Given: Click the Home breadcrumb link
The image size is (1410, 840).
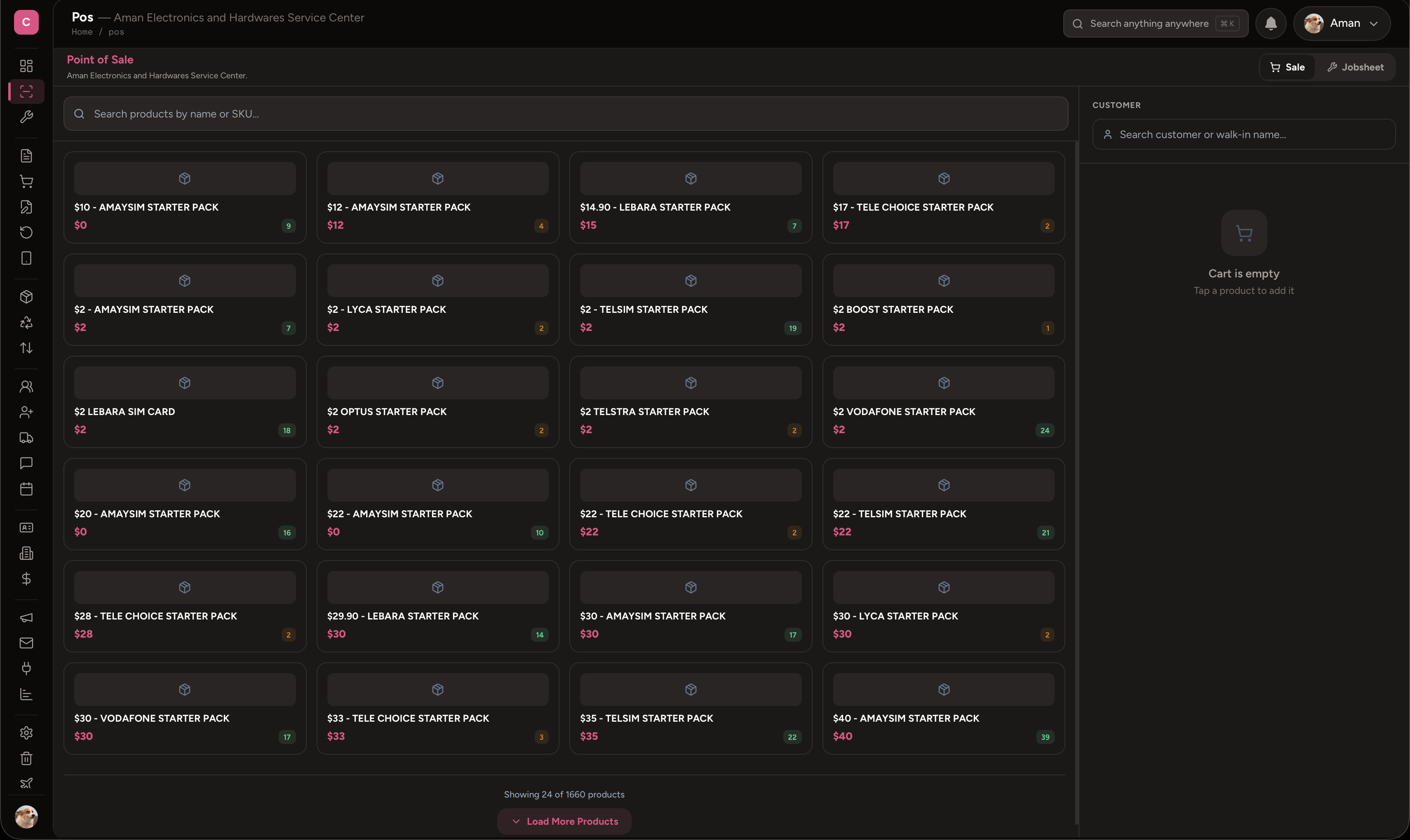Looking at the screenshot, I should pyautogui.click(x=82, y=32).
